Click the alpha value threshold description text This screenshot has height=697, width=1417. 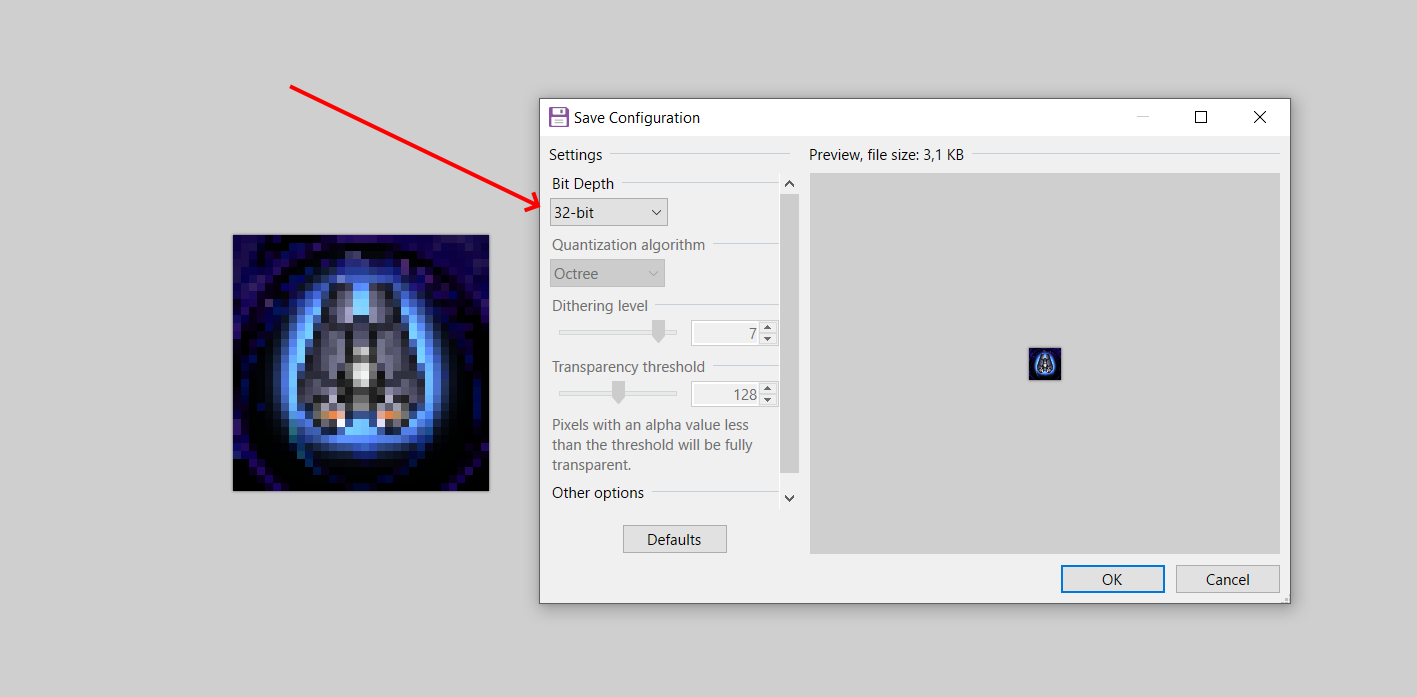tap(652, 445)
